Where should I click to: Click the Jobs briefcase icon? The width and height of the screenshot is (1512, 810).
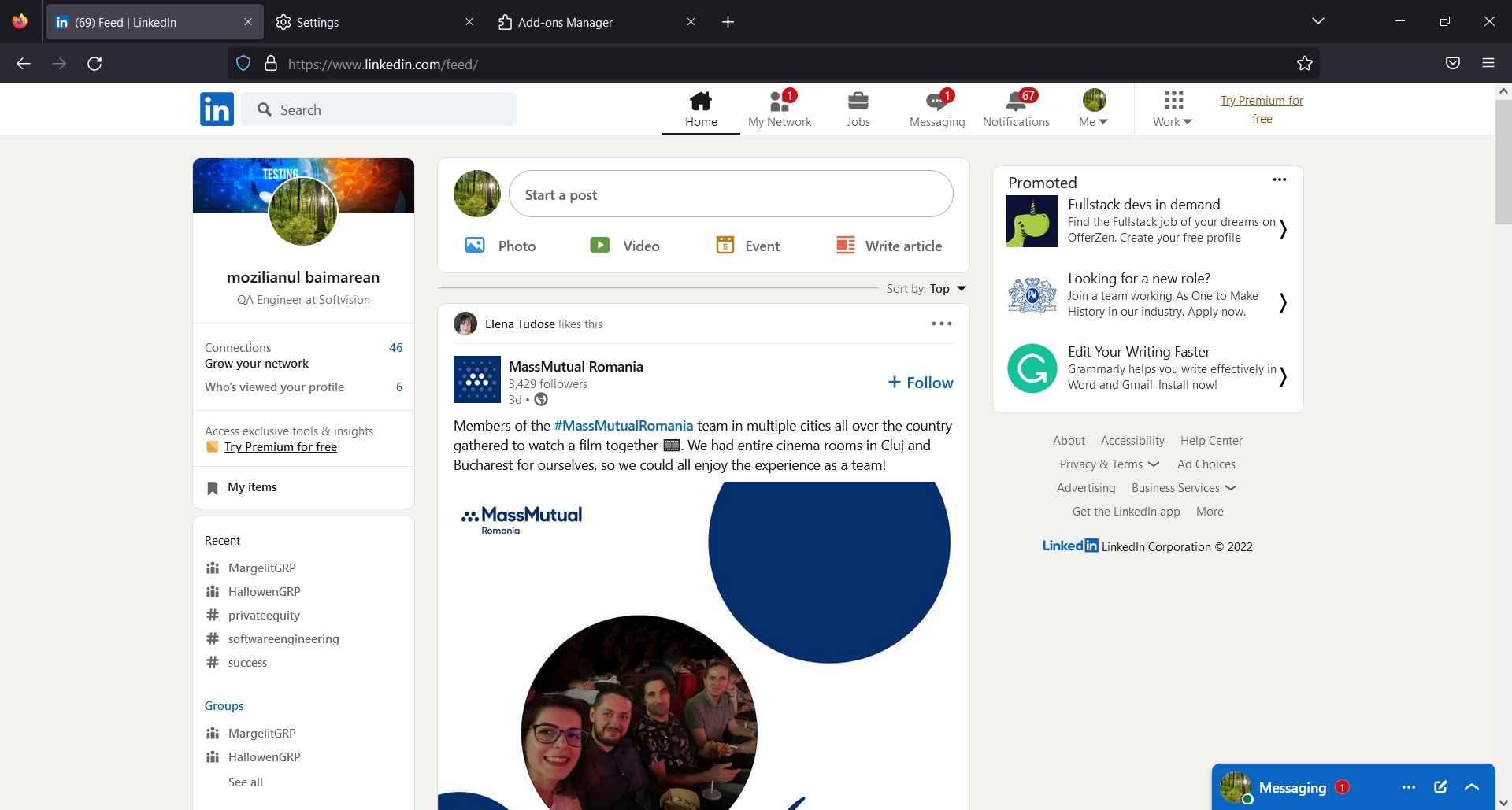pos(858,109)
